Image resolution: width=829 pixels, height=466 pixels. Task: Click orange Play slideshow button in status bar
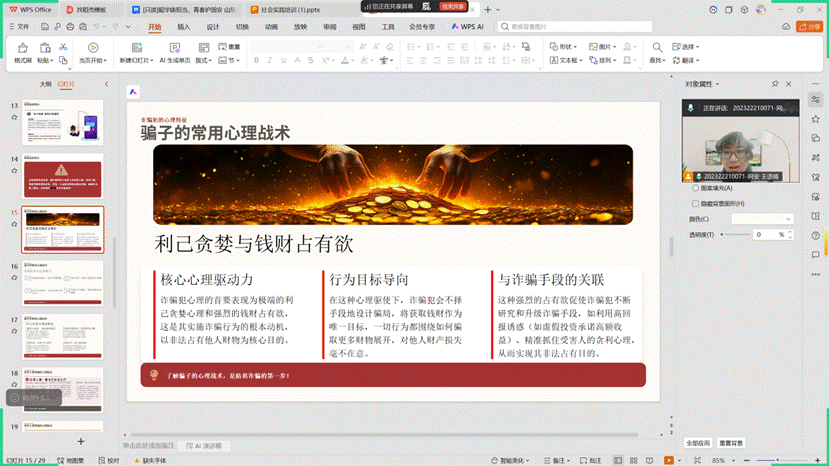point(669,461)
